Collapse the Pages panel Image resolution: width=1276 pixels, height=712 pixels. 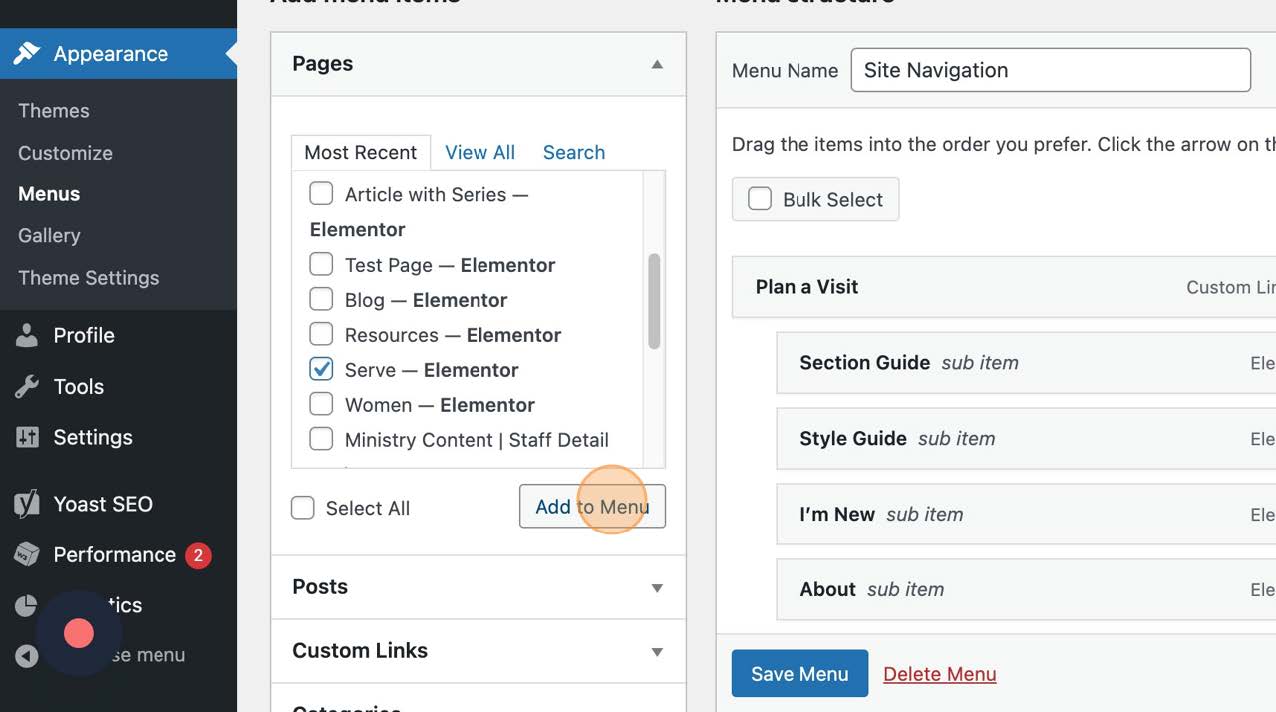(x=657, y=63)
